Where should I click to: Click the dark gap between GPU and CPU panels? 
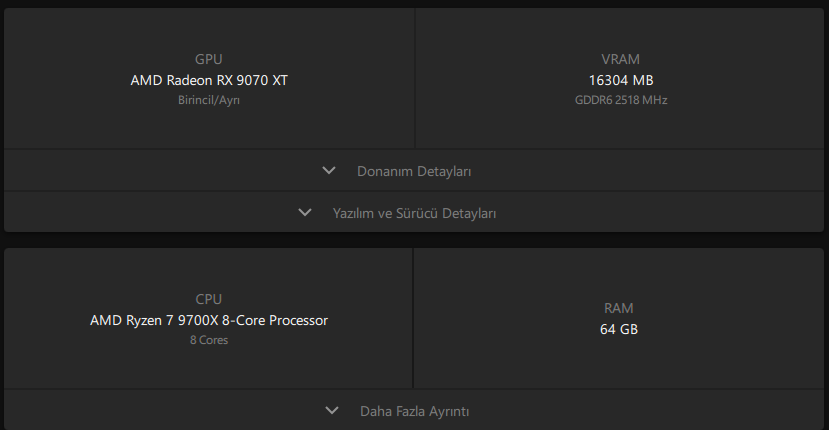414,240
